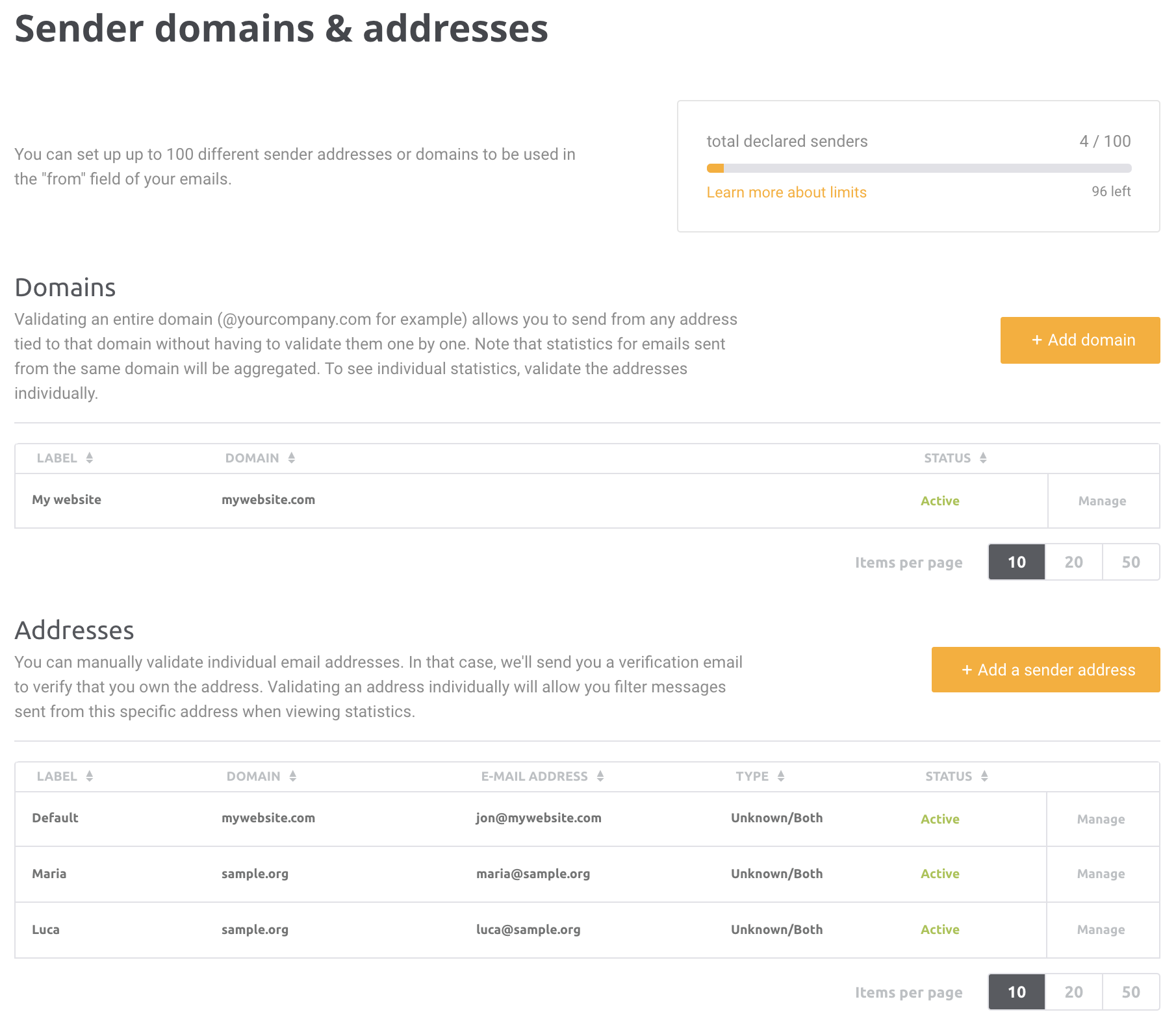The width and height of the screenshot is (1176, 1034).
Task: Manage the Default sender address
Action: (x=1101, y=819)
